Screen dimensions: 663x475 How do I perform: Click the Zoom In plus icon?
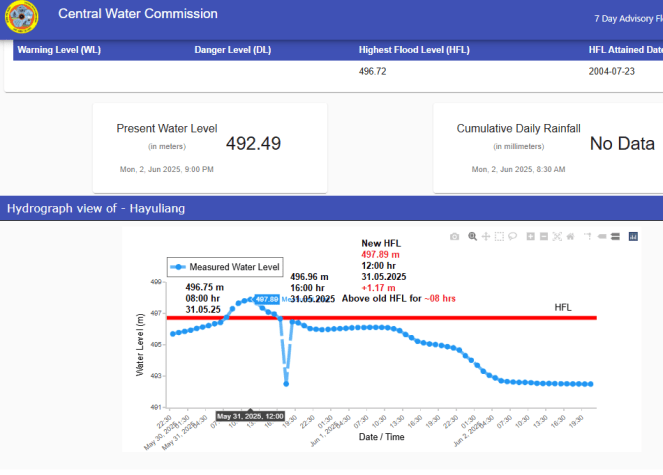click(530, 237)
